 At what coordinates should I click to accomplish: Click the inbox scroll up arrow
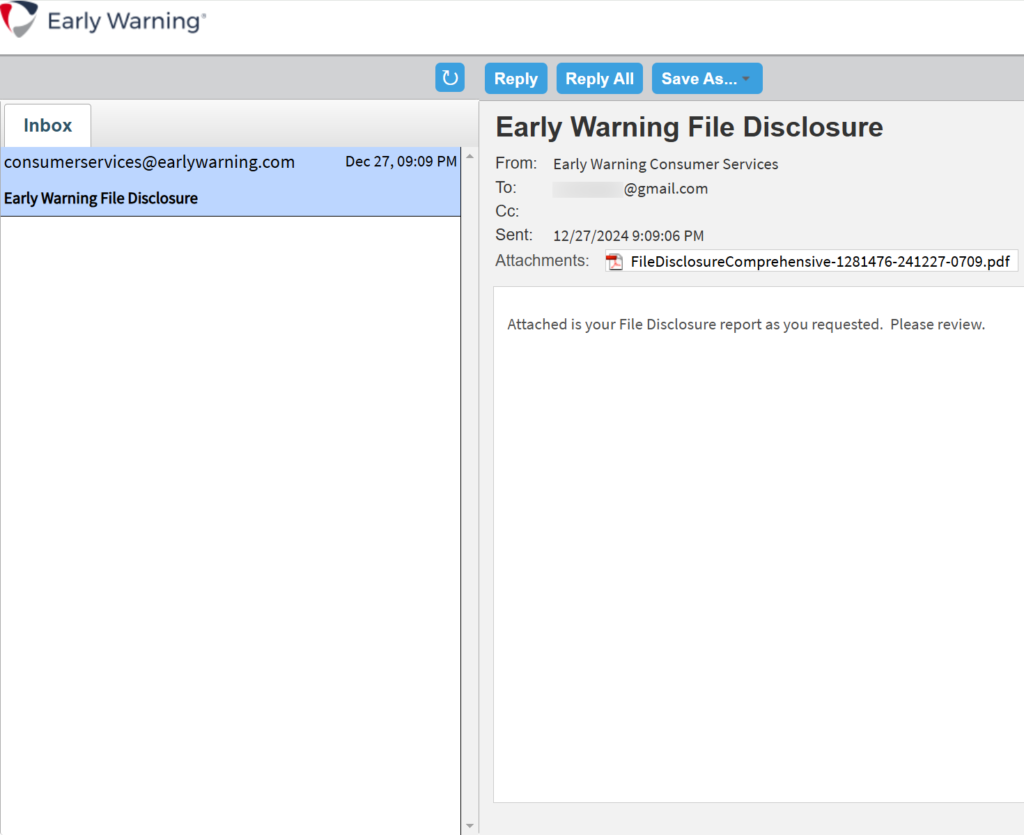pos(470,157)
